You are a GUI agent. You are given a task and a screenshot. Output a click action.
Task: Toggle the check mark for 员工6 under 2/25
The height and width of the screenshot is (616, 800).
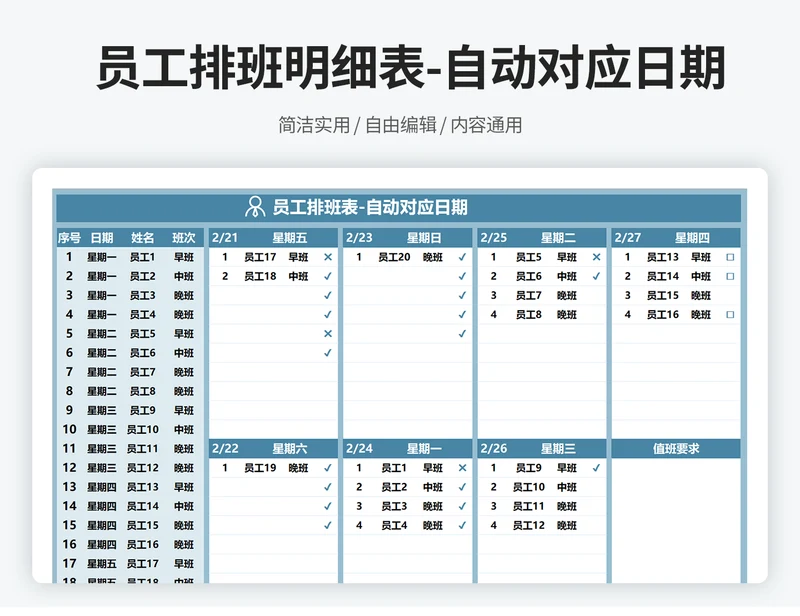click(x=596, y=276)
